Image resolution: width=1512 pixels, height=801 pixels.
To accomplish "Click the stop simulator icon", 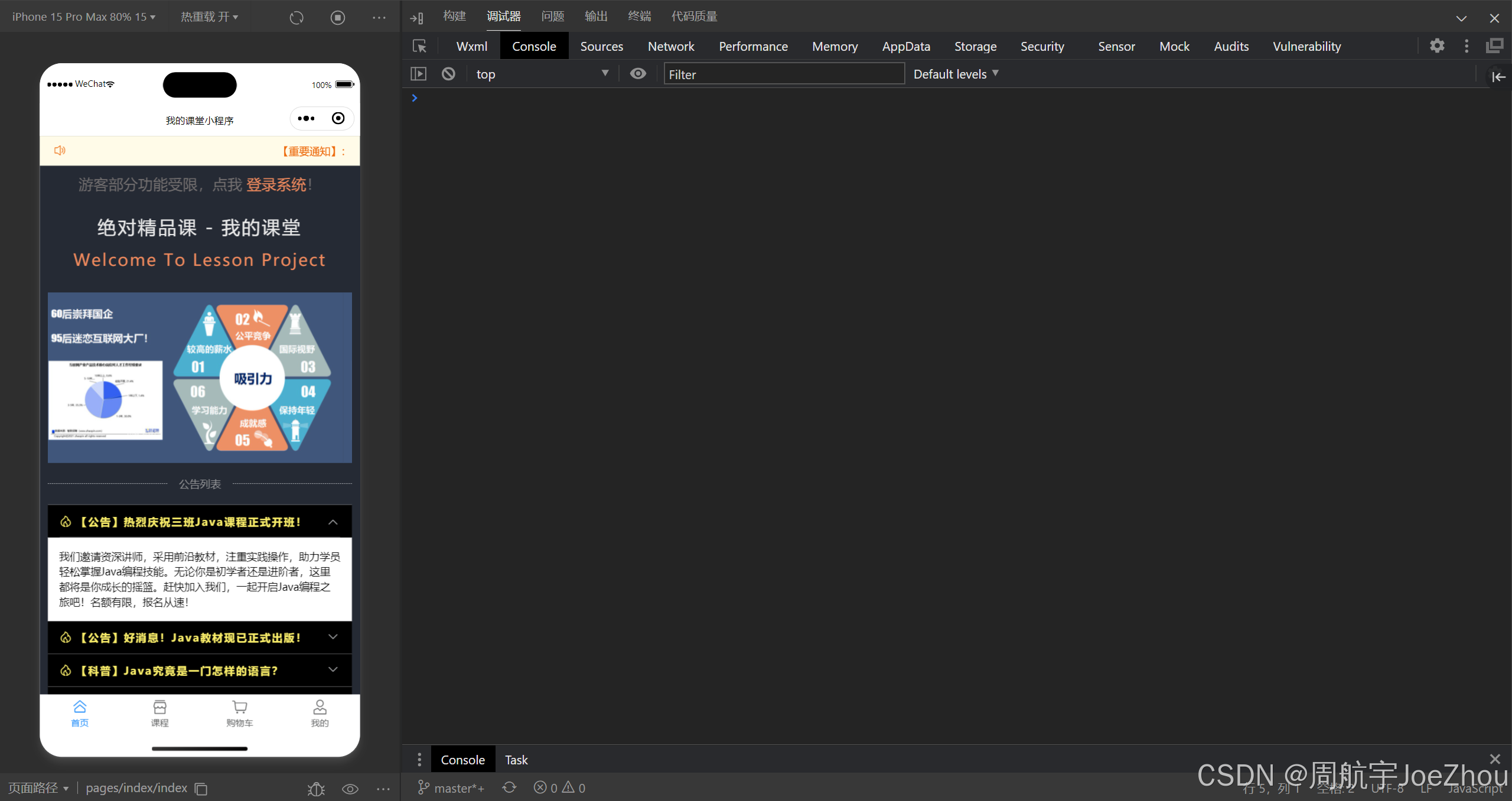I will coord(337,18).
